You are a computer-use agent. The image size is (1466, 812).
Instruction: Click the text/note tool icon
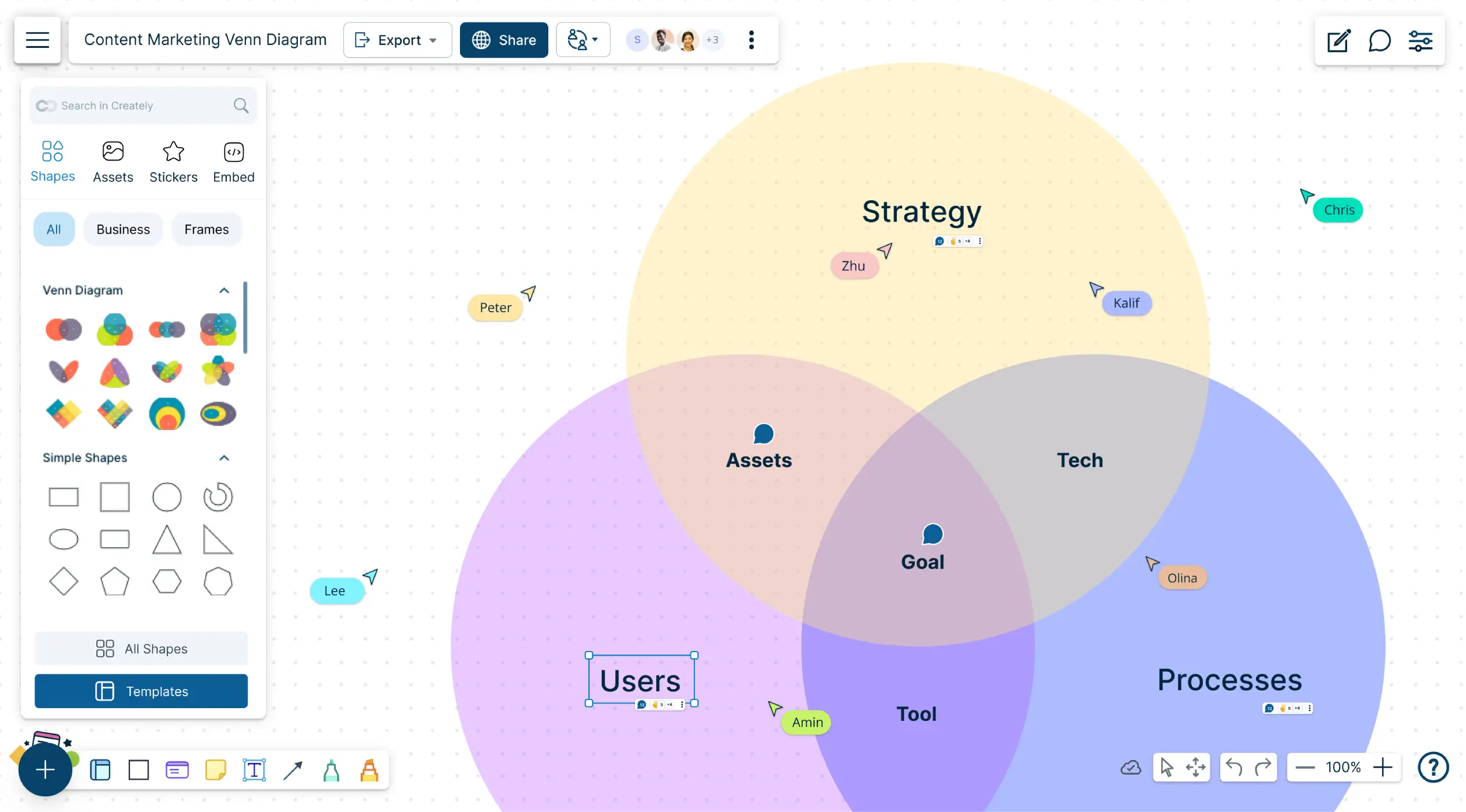[x=254, y=769]
